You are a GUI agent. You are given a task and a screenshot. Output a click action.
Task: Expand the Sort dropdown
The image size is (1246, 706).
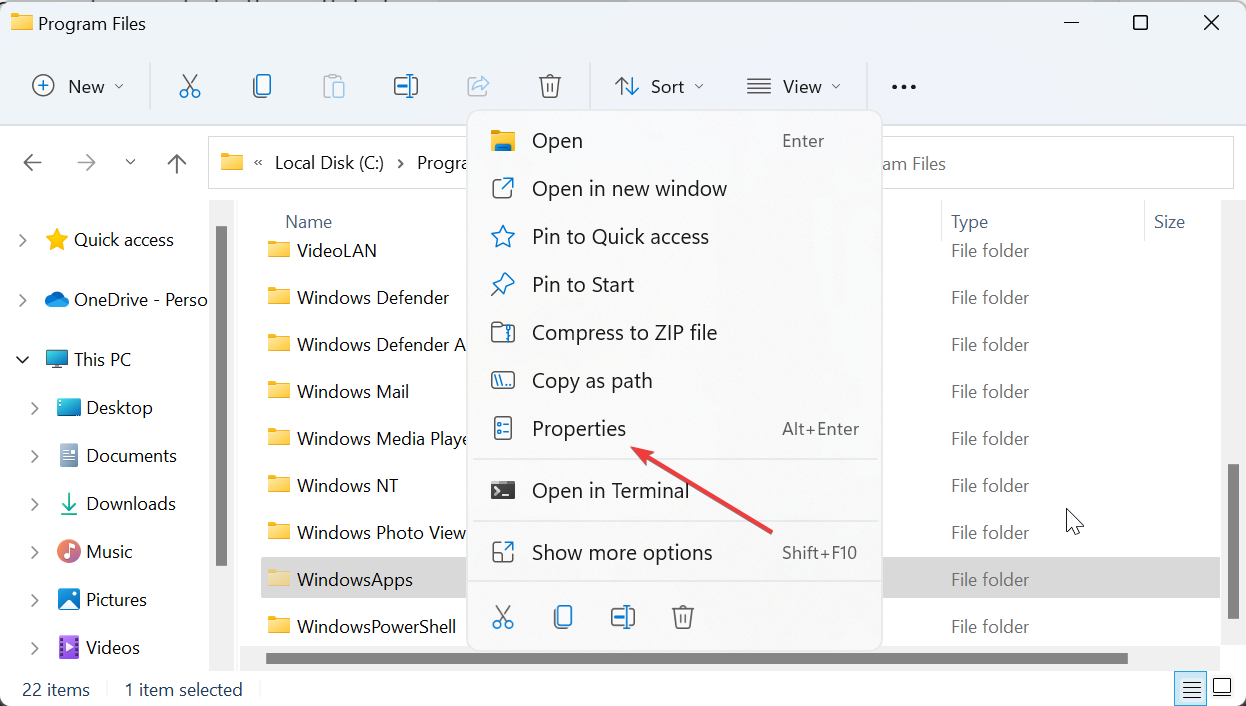(x=659, y=86)
